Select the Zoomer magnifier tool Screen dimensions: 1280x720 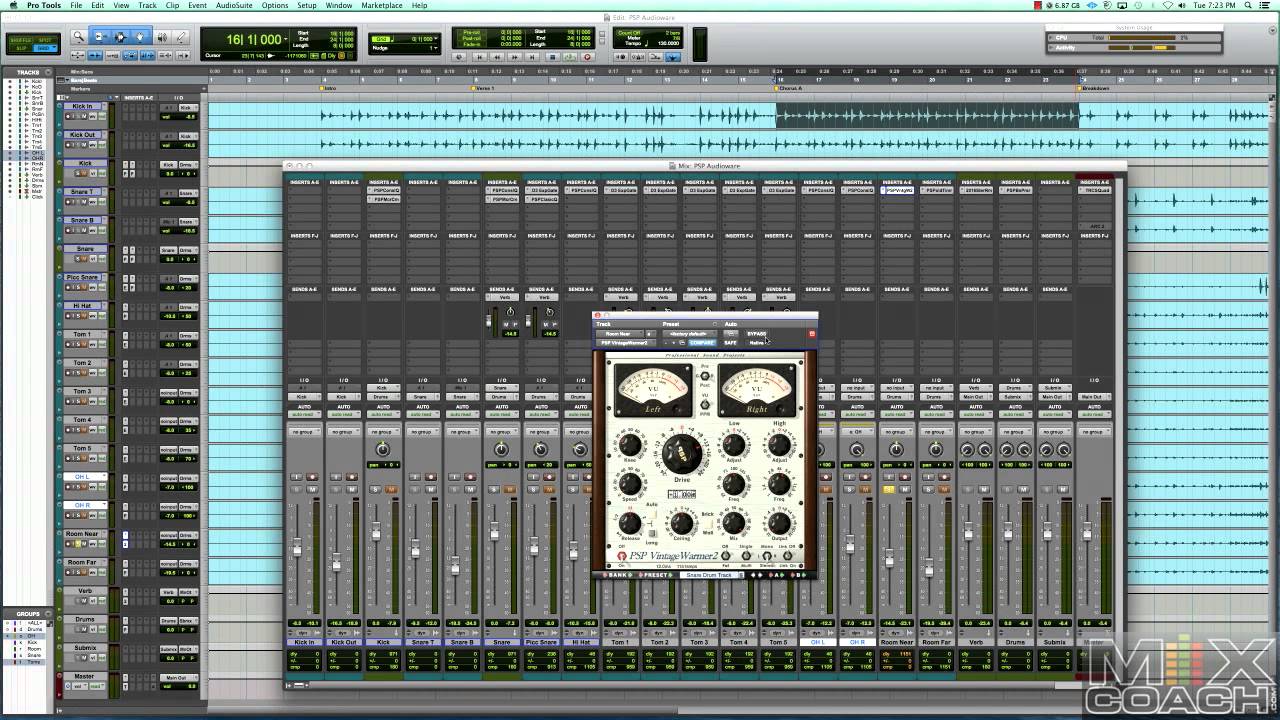pos(78,36)
